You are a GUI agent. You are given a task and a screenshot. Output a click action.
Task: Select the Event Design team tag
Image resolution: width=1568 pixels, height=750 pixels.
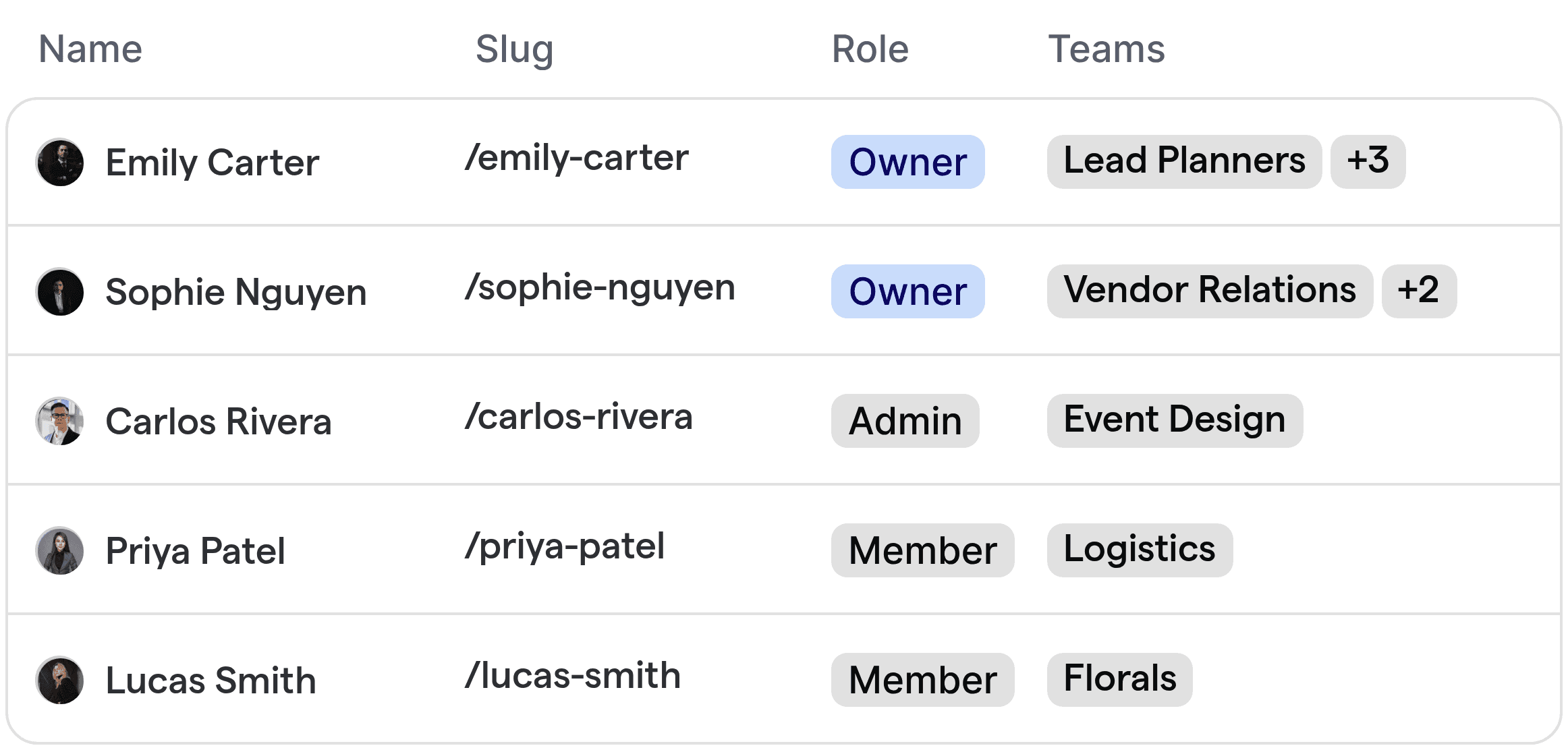[1174, 419]
